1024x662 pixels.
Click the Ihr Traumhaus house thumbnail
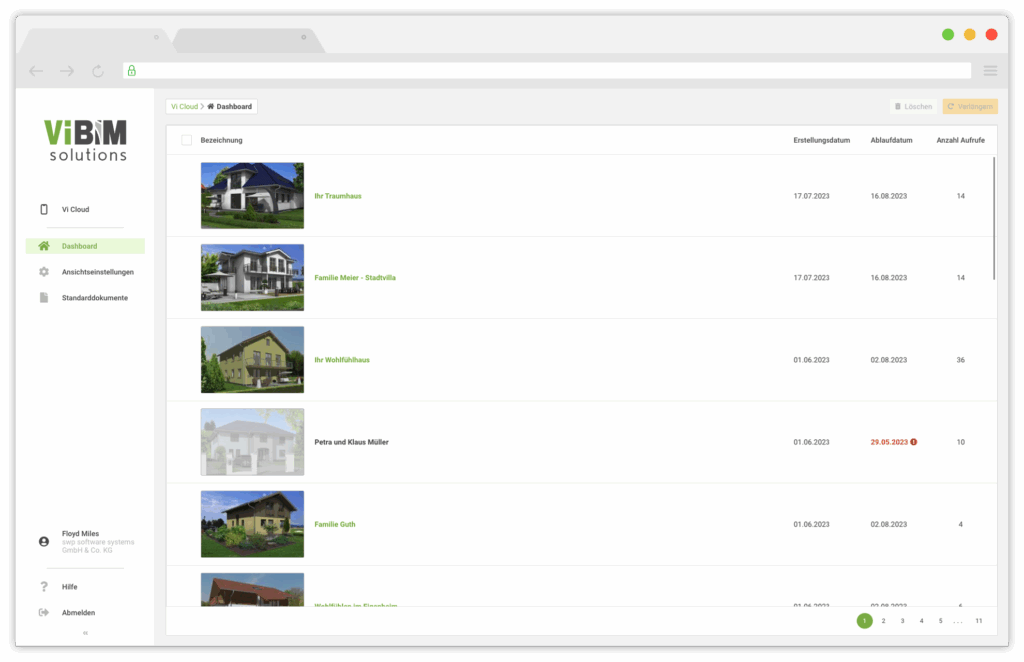coord(252,196)
